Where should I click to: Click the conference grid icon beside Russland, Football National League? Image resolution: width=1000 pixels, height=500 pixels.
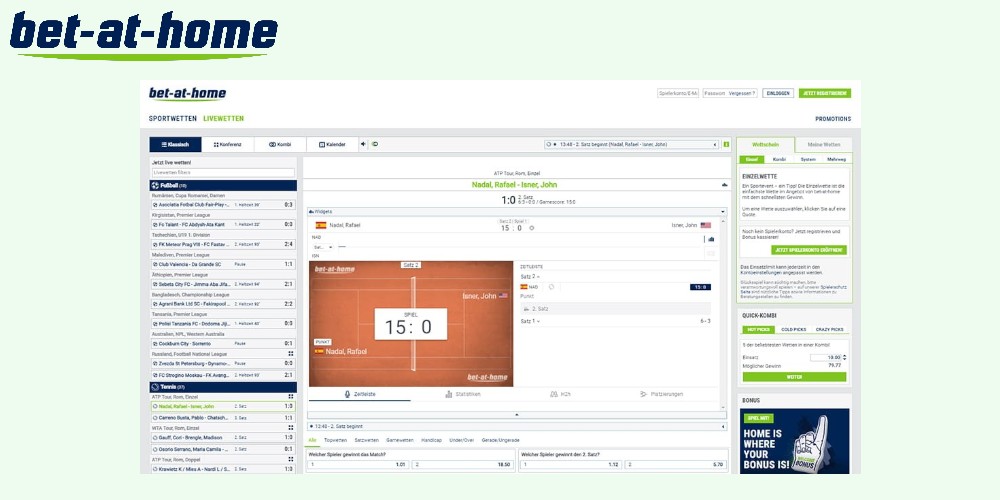click(291, 353)
